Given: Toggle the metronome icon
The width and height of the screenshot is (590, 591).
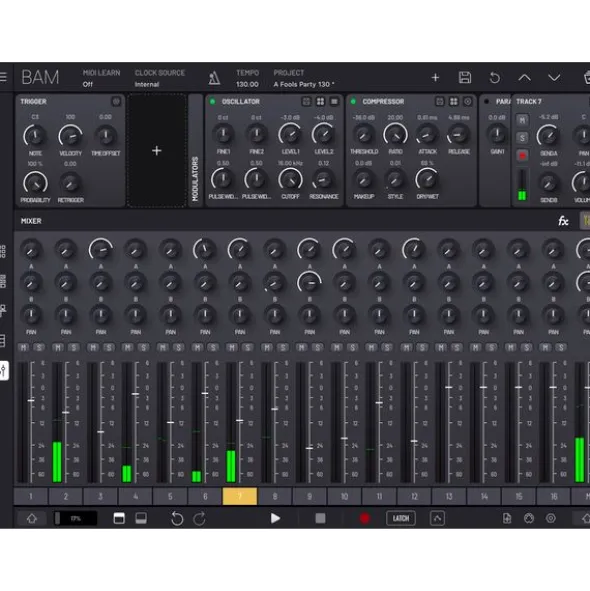Looking at the screenshot, I should pos(214,78).
